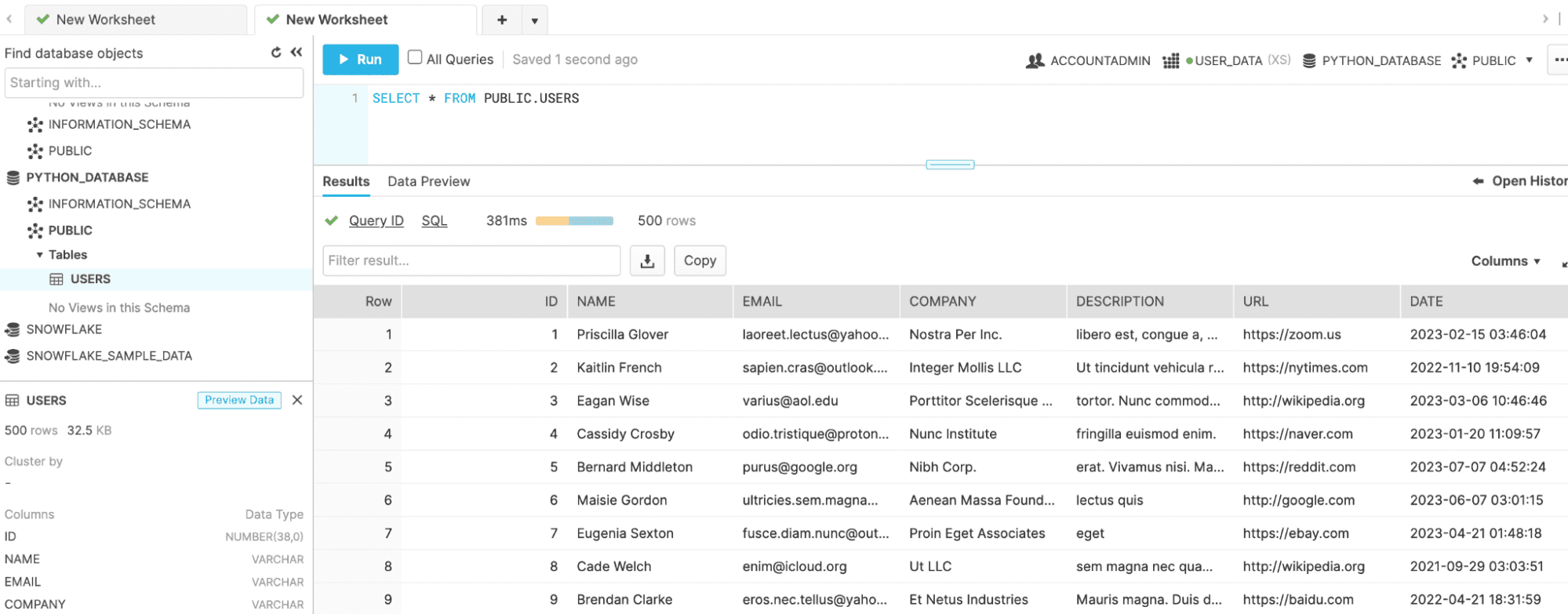Click the refresh database objects icon
The width and height of the screenshot is (1568, 614).
tap(276, 53)
